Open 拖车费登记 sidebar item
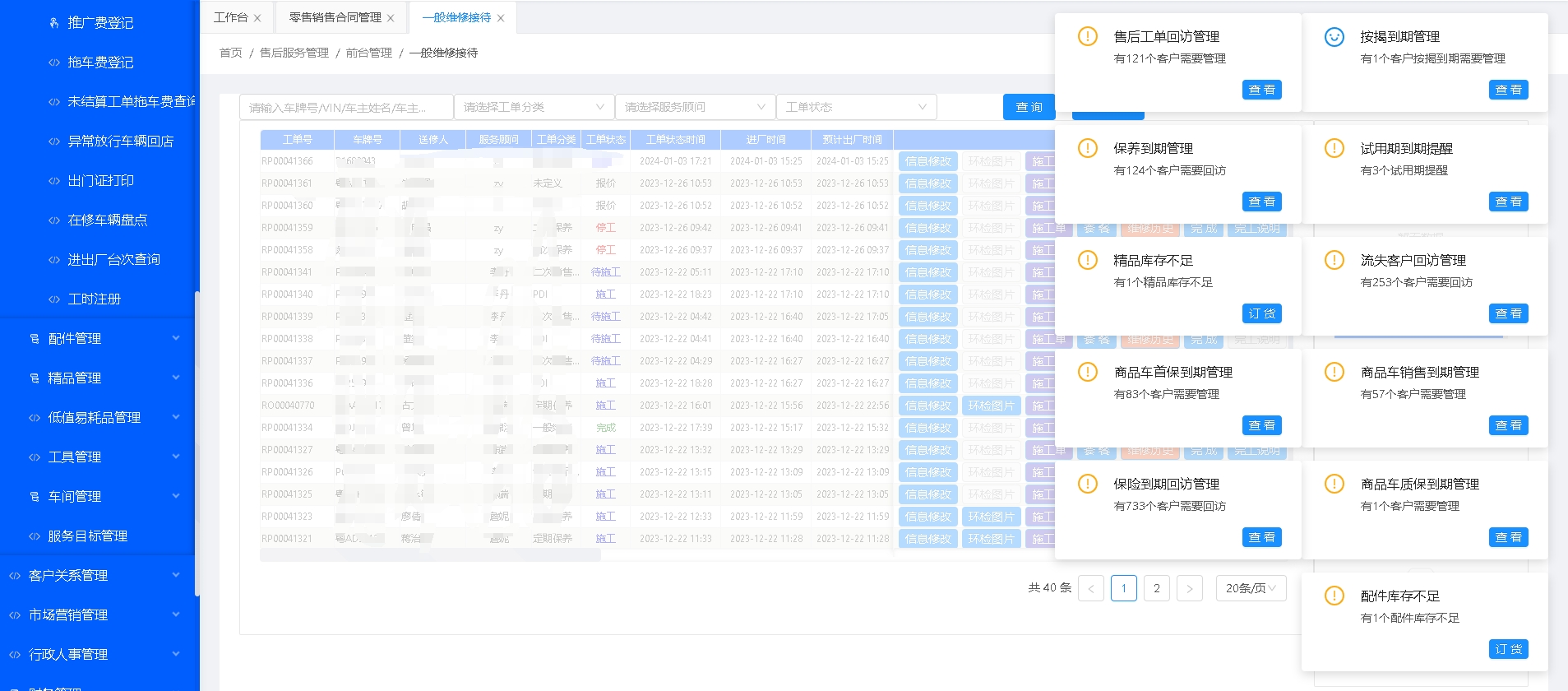 tap(99, 63)
